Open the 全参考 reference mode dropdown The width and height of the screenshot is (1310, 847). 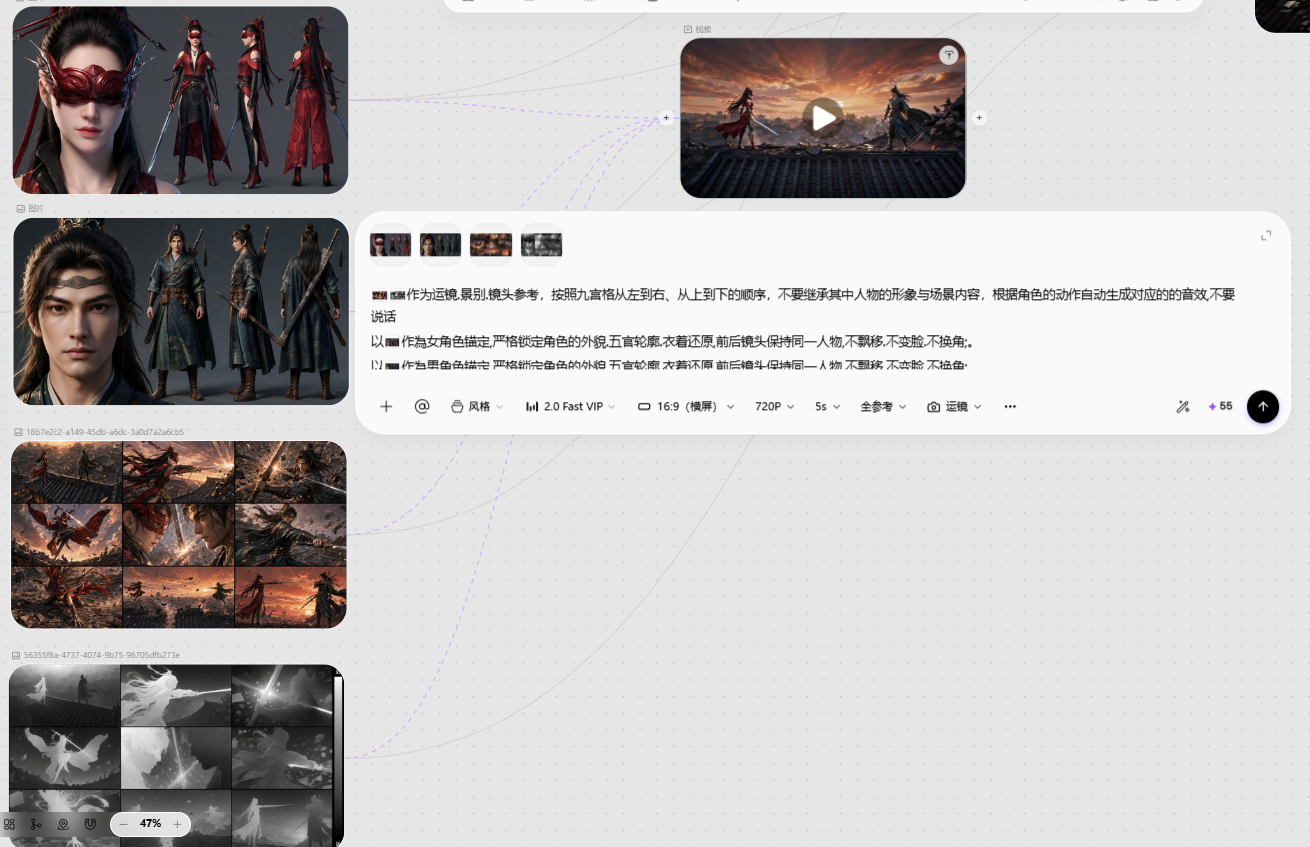tap(883, 407)
